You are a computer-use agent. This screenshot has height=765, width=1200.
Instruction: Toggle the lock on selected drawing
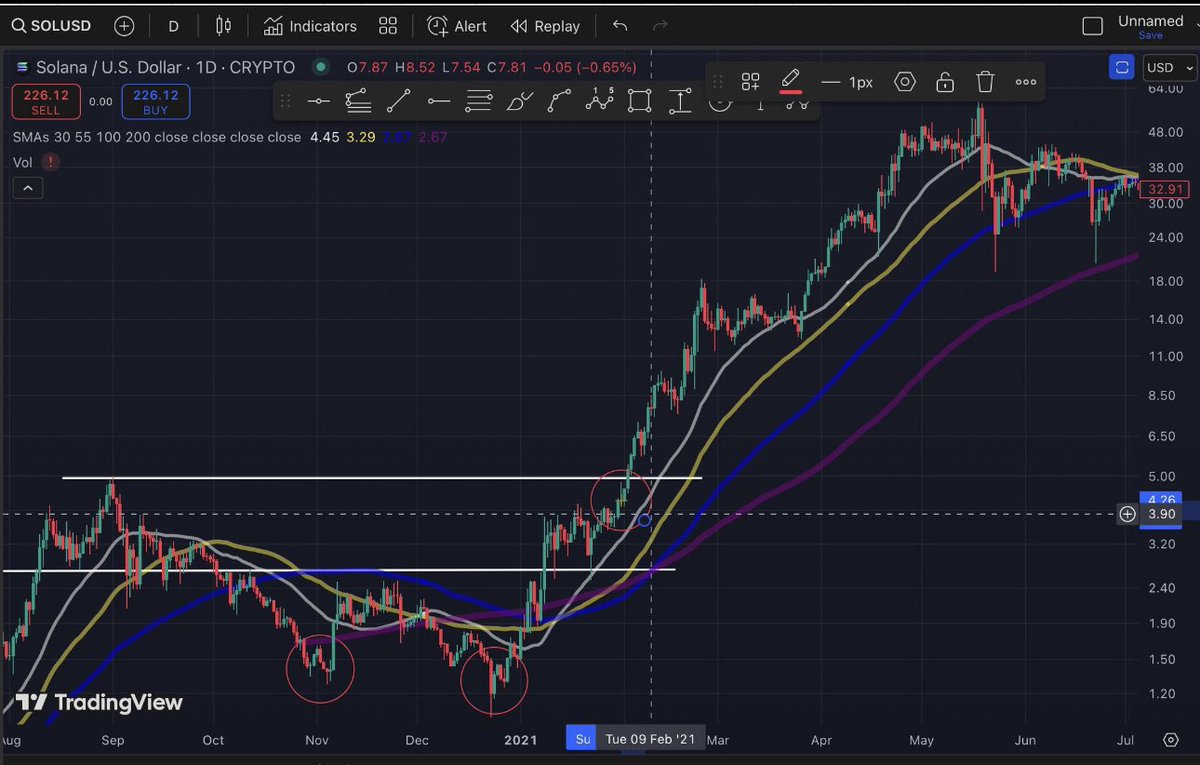945,82
